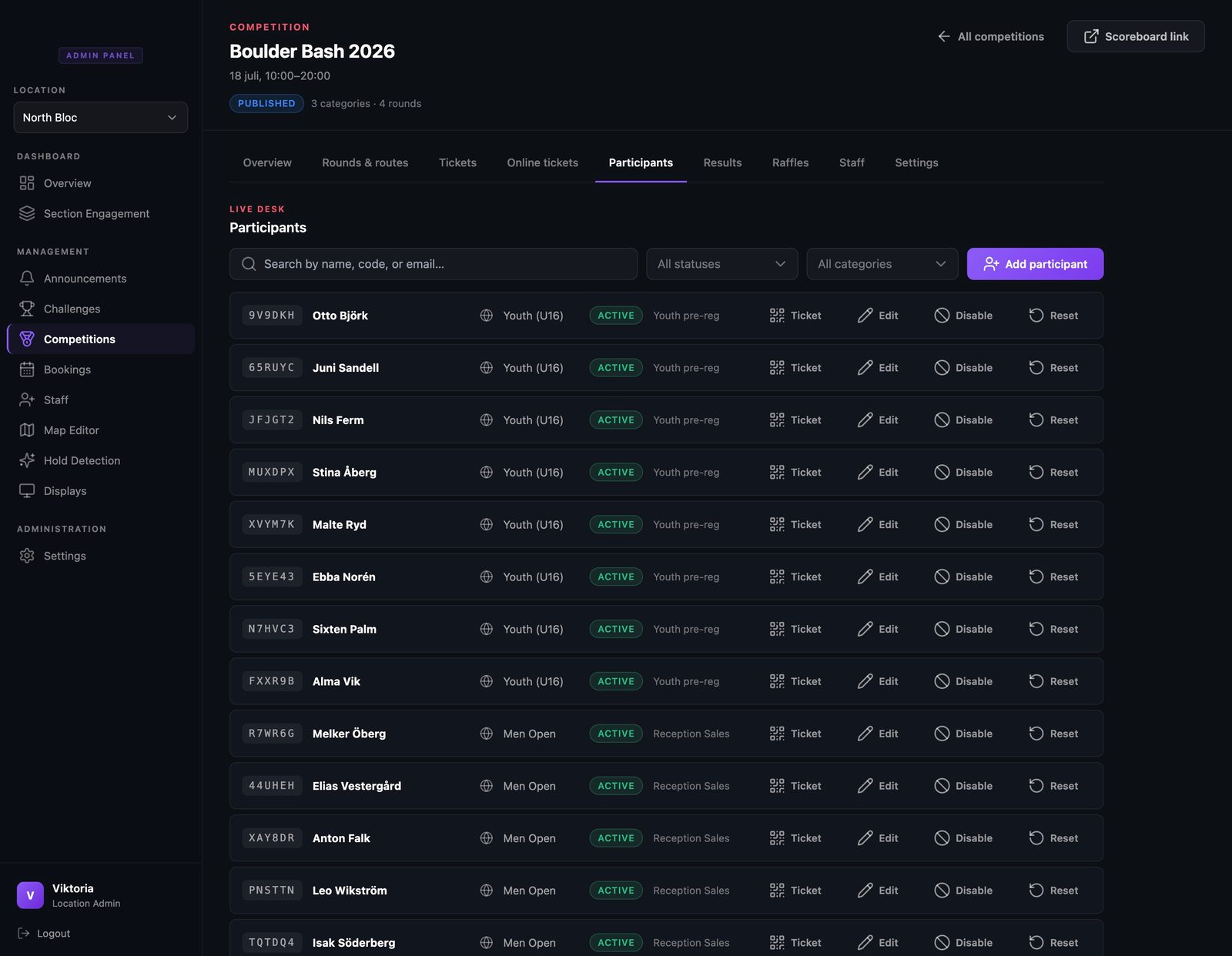Viewport: 1232px width, 956px height.
Task: Open Bookings in the sidebar
Action: tap(101, 369)
